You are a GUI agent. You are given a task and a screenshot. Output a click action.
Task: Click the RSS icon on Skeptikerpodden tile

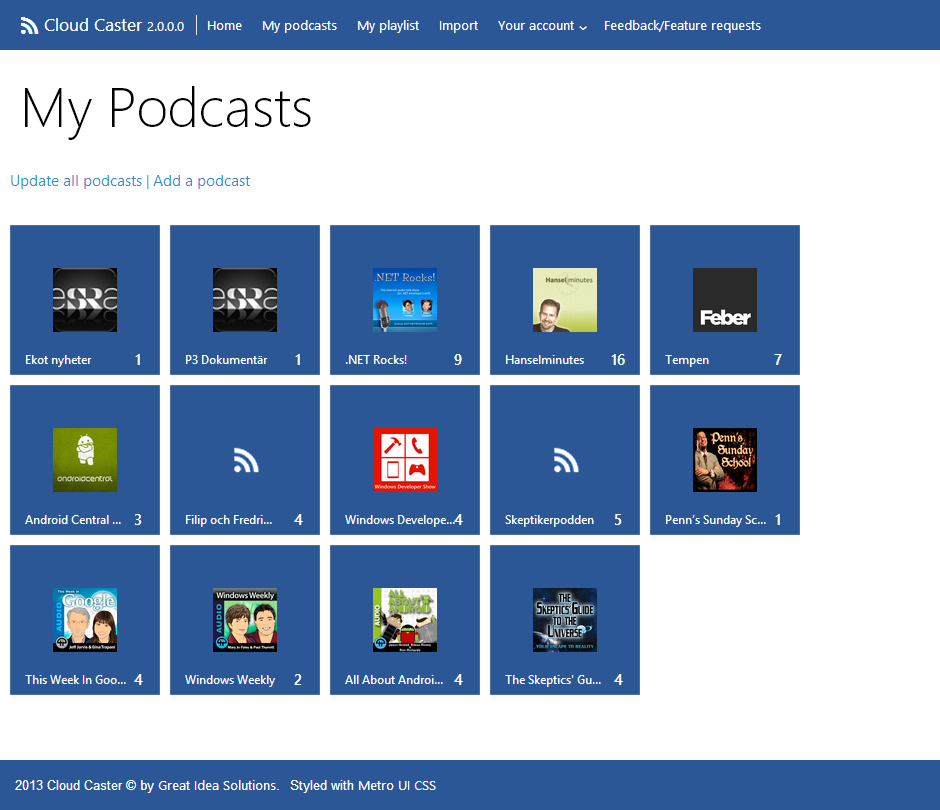click(x=566, y=460)
